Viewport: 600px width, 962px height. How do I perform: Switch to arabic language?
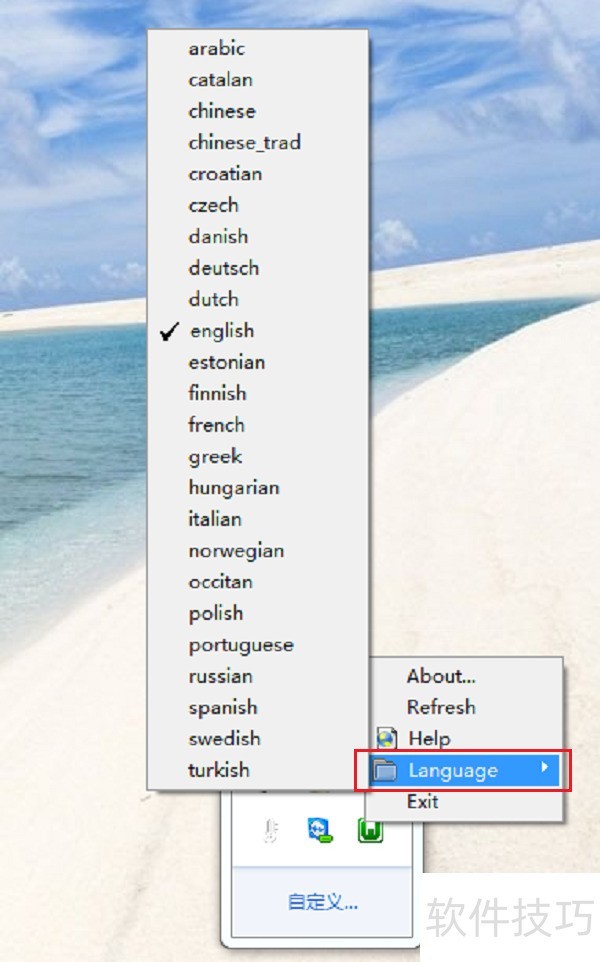tap(217, 48)
